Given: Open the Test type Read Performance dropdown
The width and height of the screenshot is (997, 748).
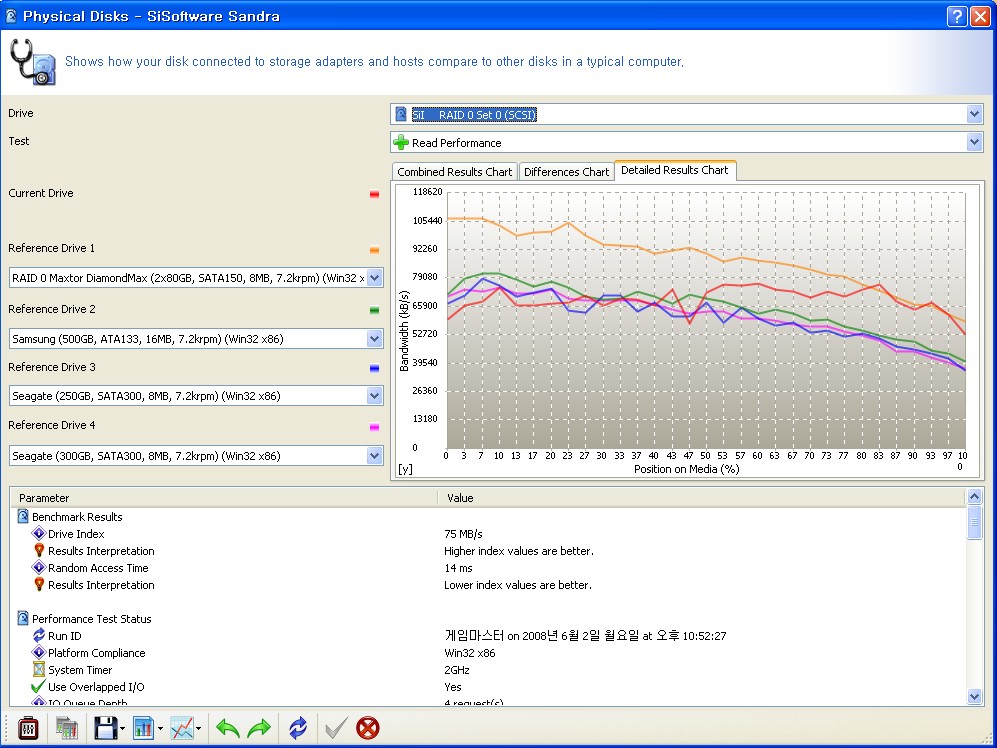Looking at the screenshot, I should point(974,142).
